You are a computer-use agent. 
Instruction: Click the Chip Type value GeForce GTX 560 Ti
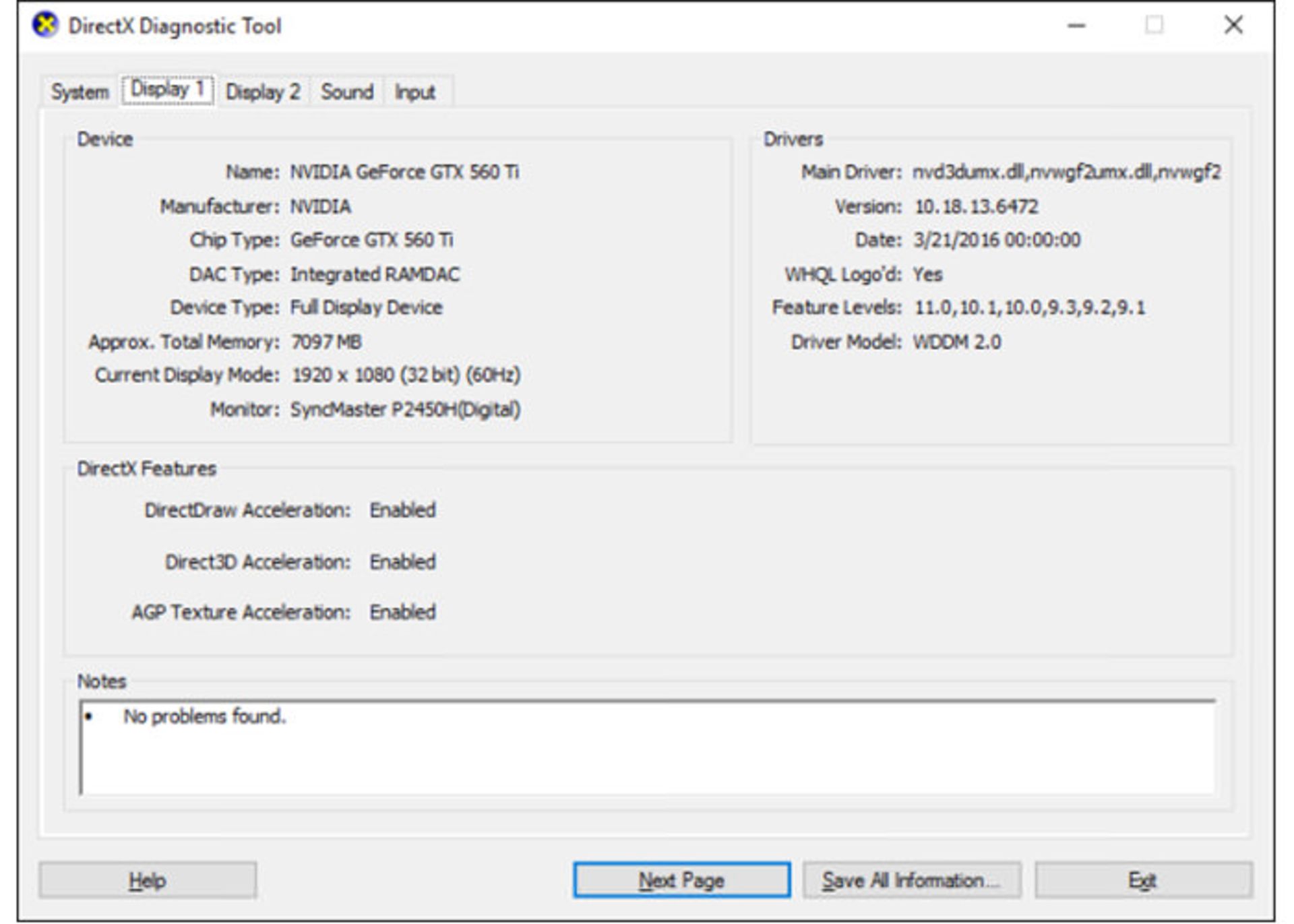click(371, 240)
